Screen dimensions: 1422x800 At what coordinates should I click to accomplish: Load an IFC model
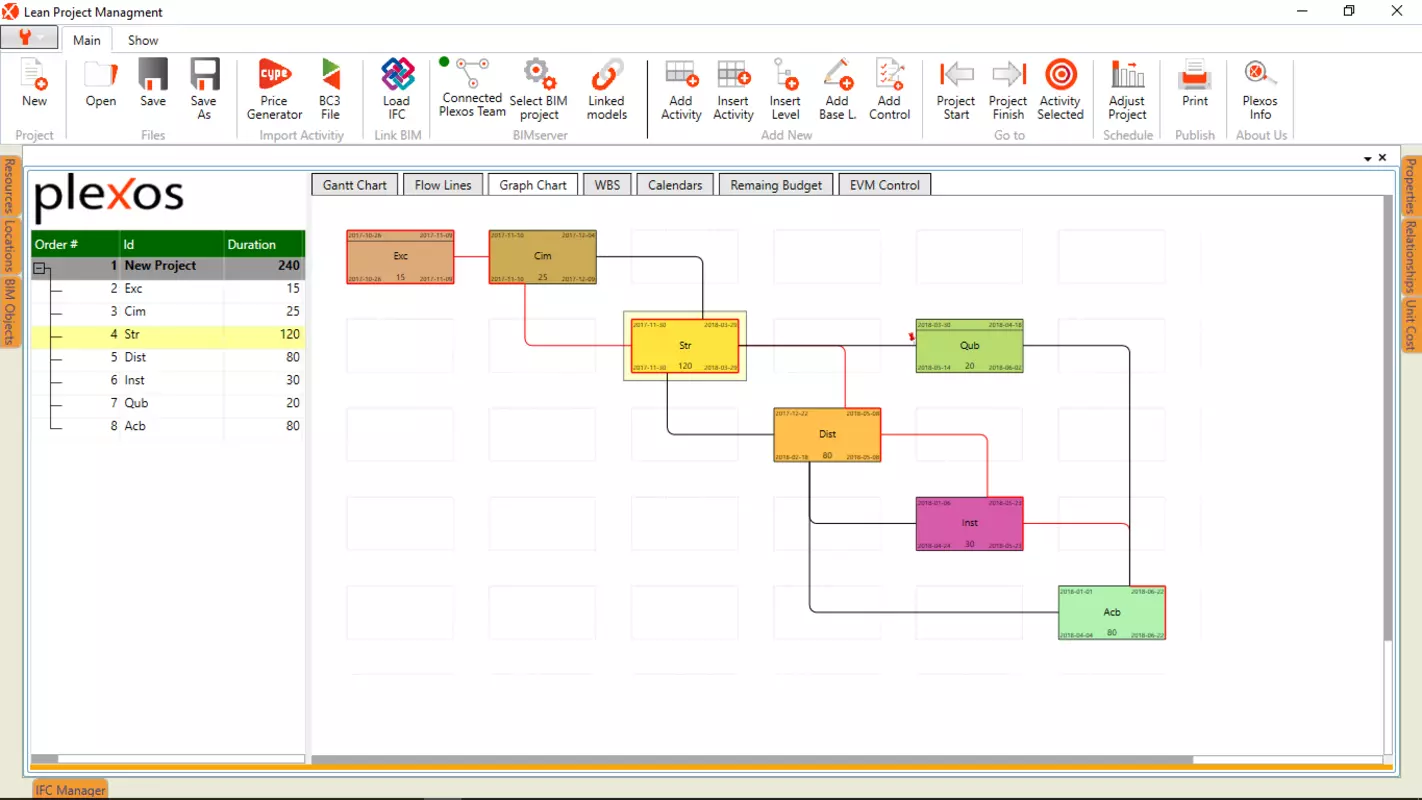(397, 90)
